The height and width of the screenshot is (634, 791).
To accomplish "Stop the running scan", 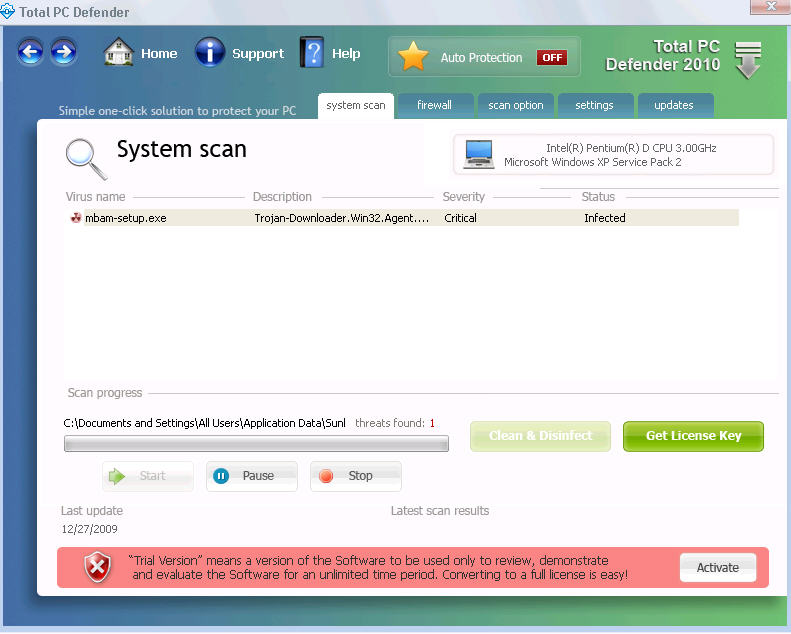I will (x=356, y=476).
